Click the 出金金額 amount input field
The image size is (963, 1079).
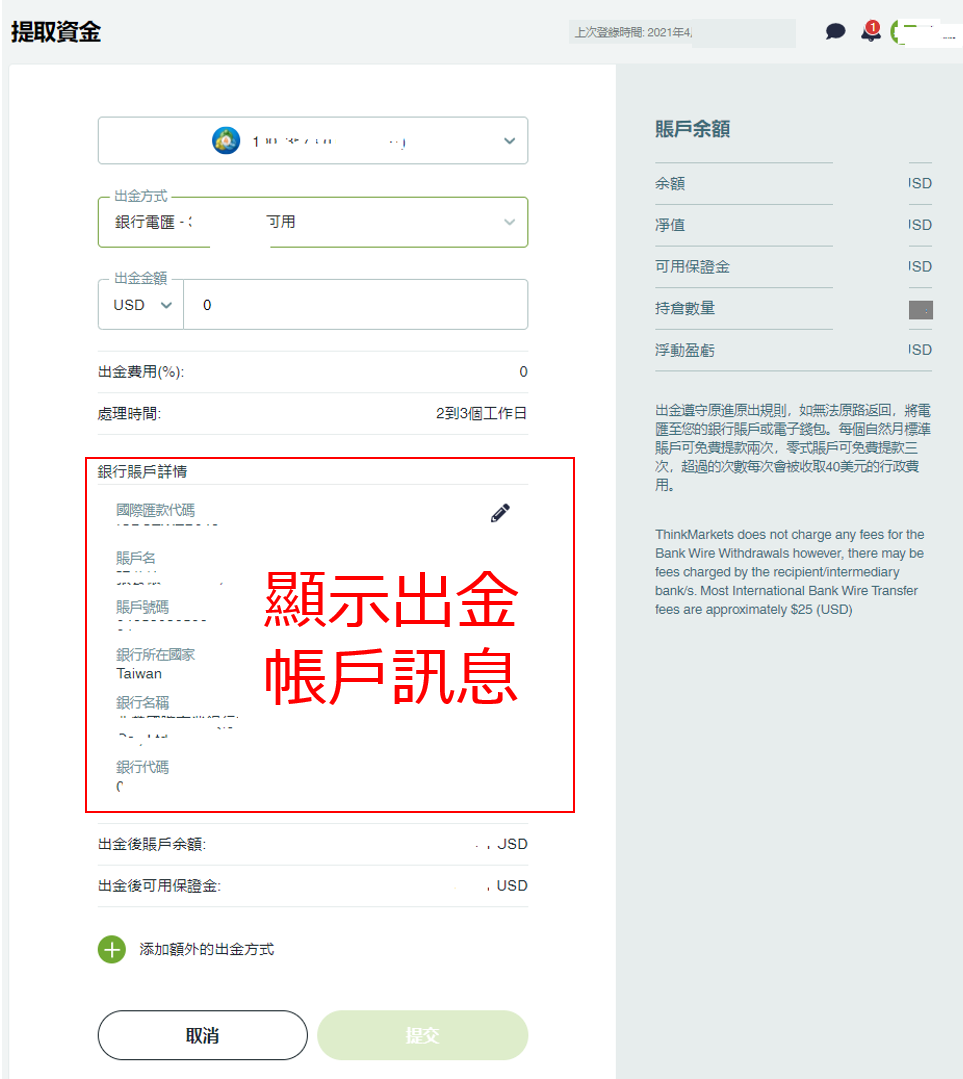(x=356, y=305)
